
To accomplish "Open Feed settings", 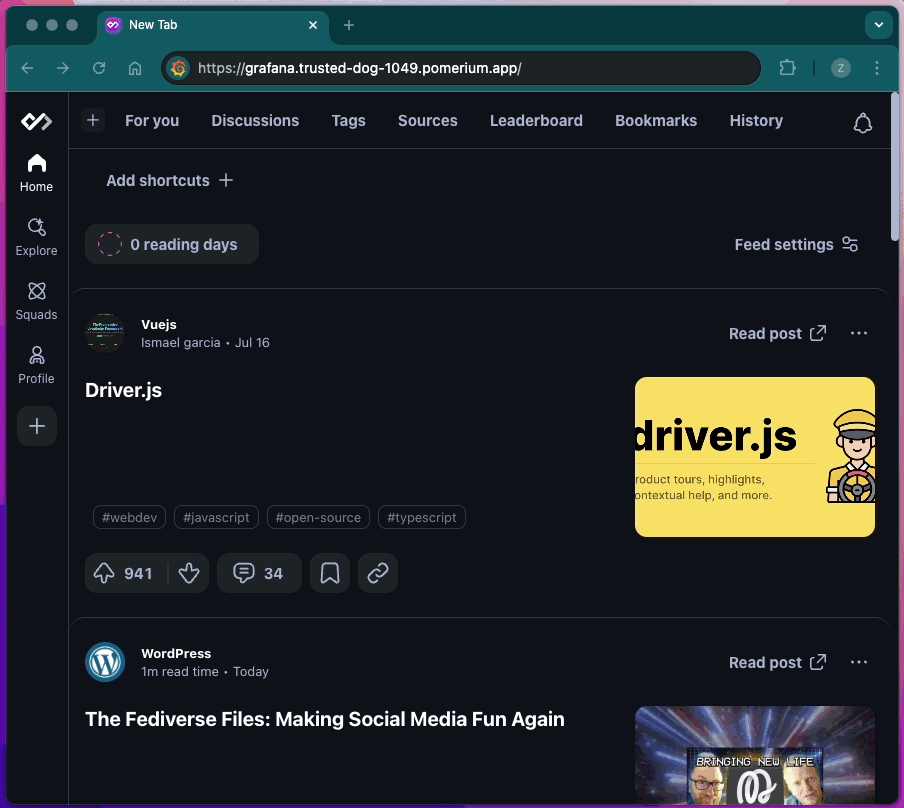I will coord(796,244).
